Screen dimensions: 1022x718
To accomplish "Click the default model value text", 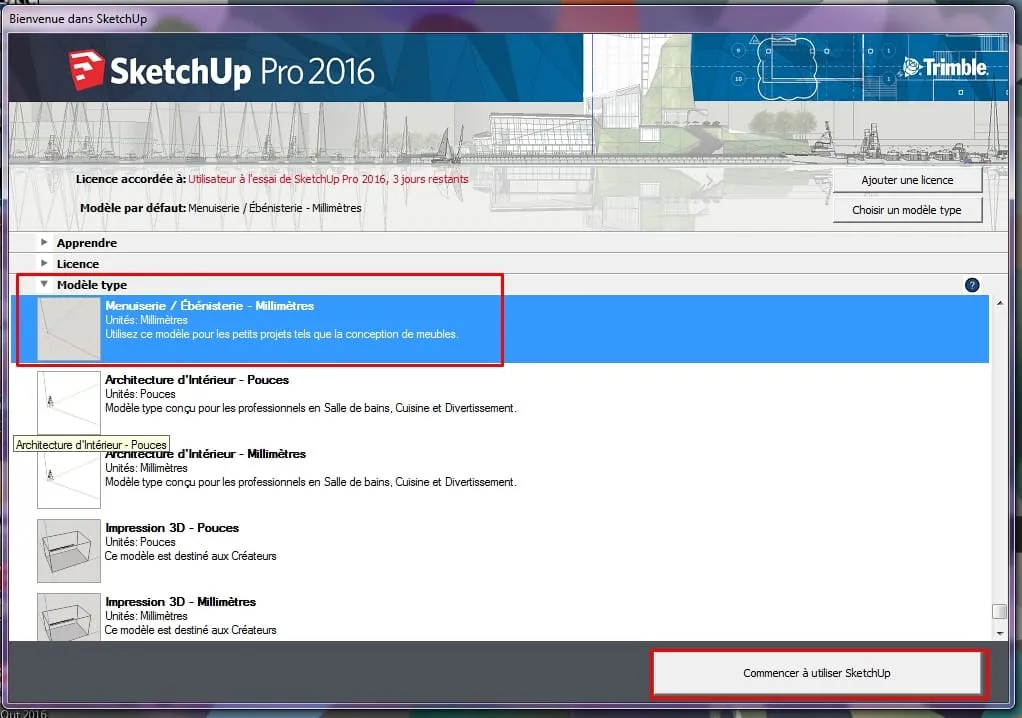I will 275,208.
